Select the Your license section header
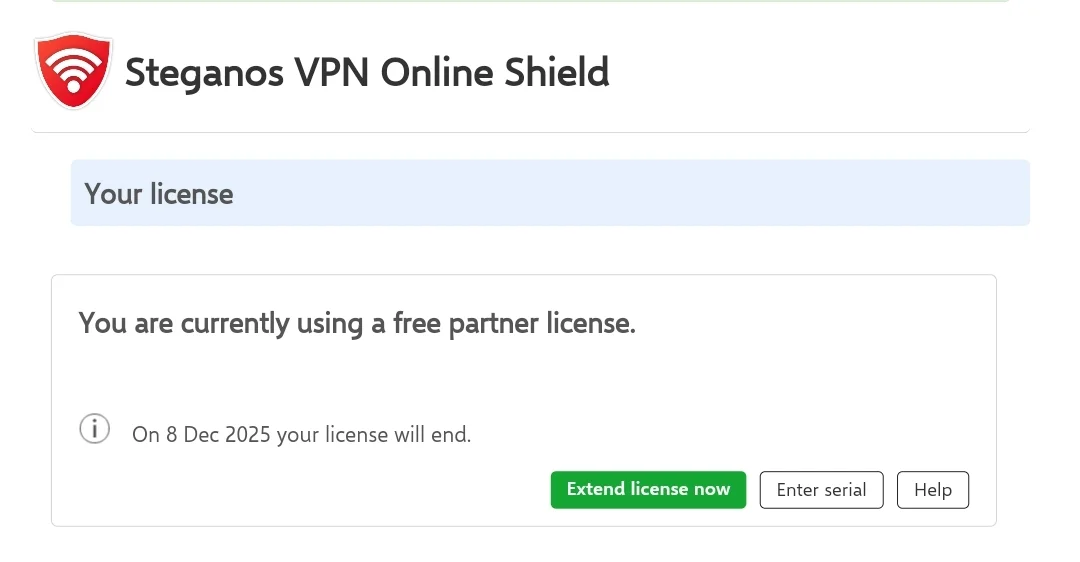 point(550,193)
